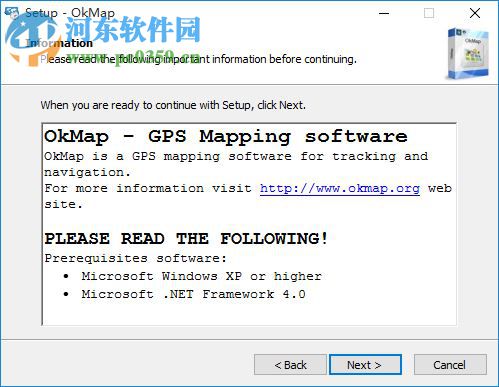This screenshot has width=499, height=387.
Task: Click the OkMap software box image
Action: (468, 53)
